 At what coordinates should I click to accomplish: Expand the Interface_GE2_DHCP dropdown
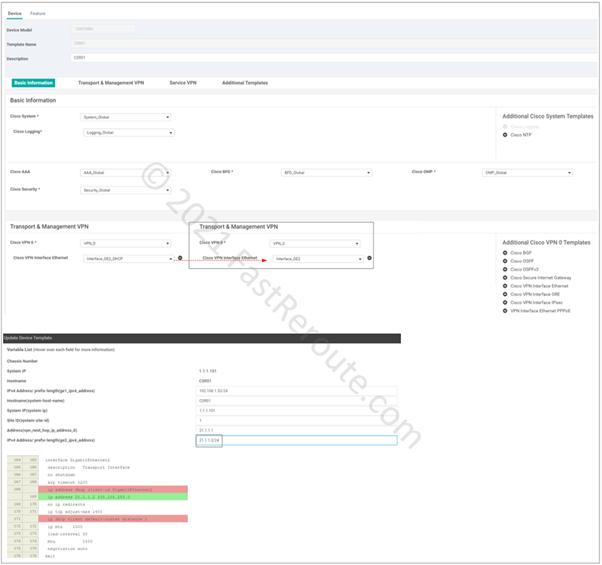point(129,259)
